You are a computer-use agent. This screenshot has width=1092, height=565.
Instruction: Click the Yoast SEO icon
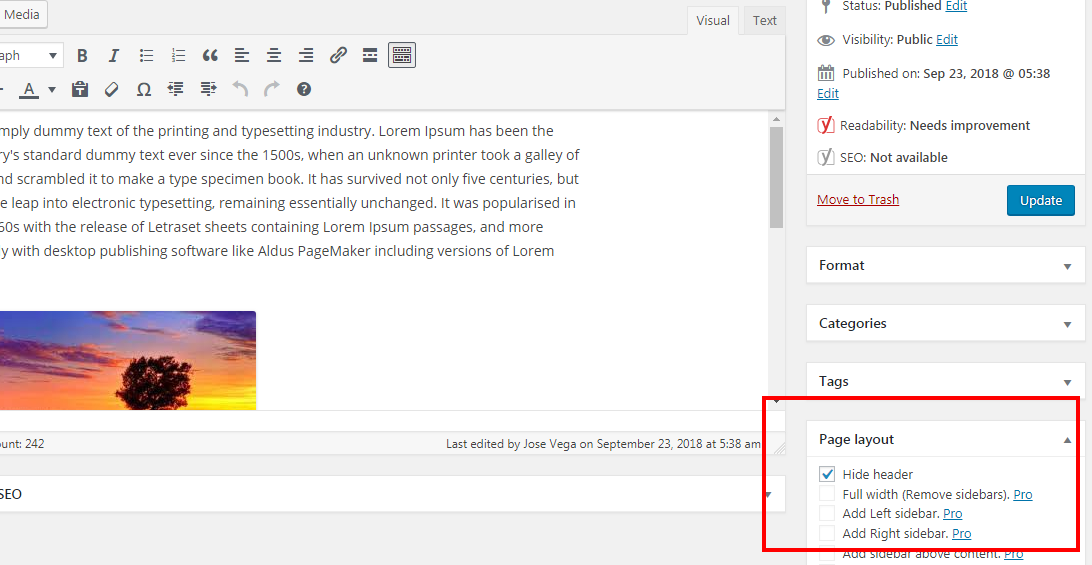point(825,157)
